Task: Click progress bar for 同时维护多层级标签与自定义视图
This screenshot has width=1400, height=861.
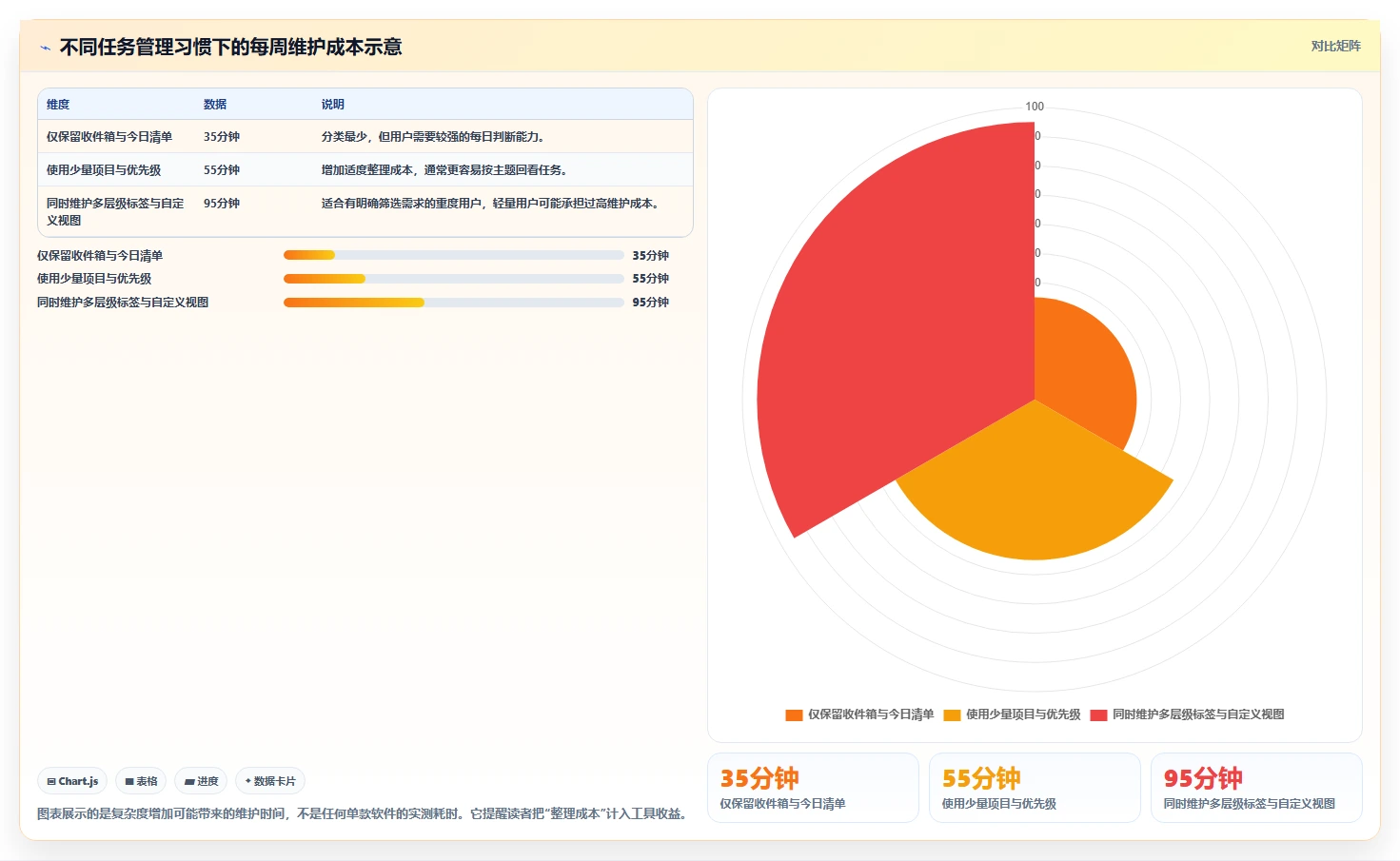Action: [453, 303]
